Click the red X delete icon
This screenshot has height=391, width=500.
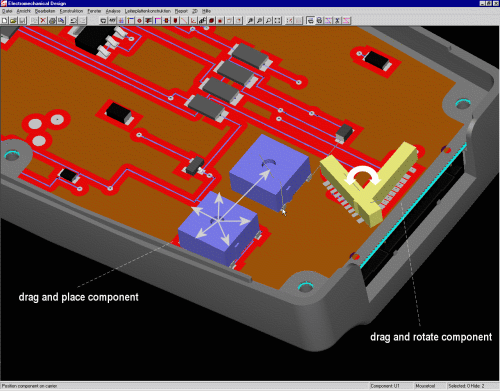coord(43,21)
